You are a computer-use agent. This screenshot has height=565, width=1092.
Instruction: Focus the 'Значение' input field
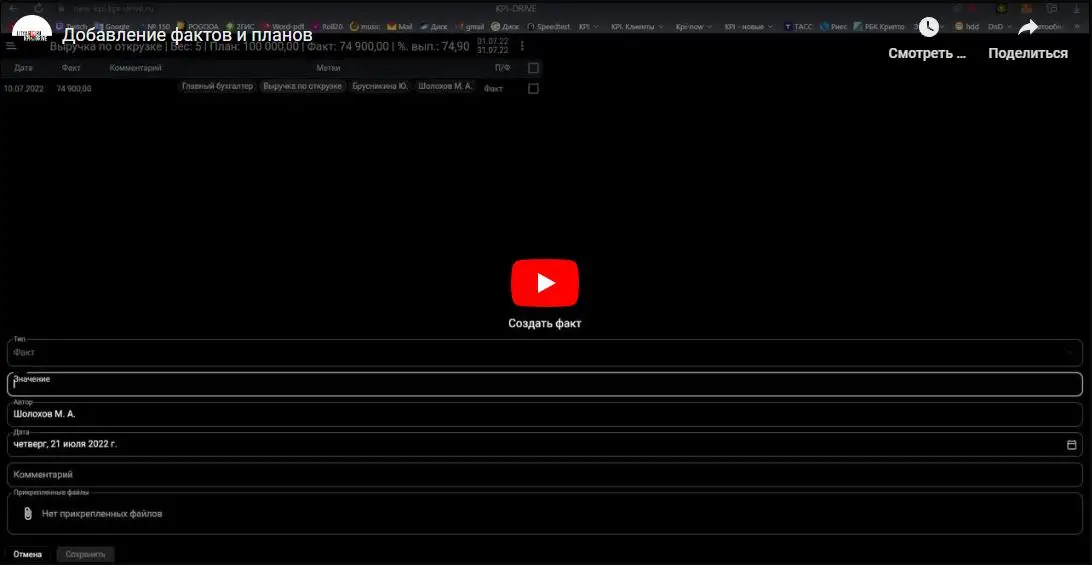click(545, 384)
